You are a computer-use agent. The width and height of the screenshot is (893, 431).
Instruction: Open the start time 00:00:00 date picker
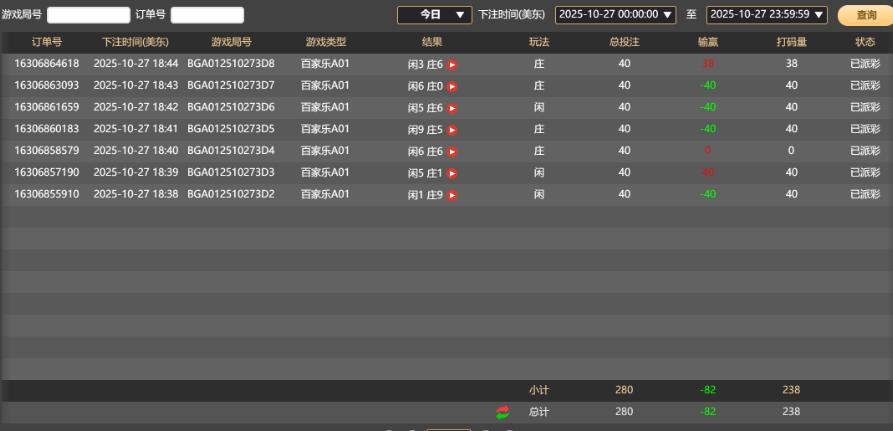pyautogui.click(x=615, y=15)
